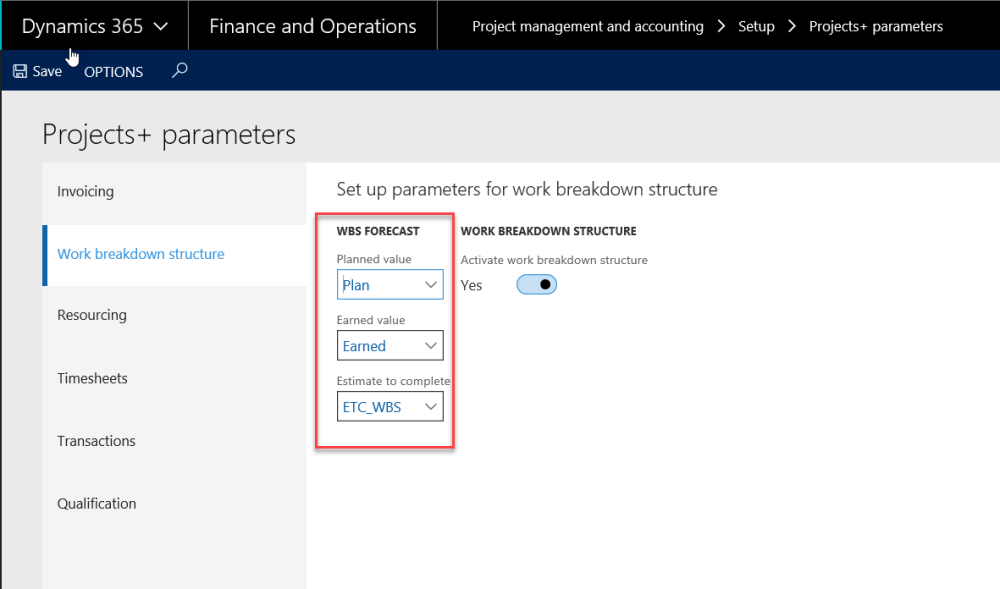Switch to the Transactions tab
The image size is (1000, 589).
point(96,441)
